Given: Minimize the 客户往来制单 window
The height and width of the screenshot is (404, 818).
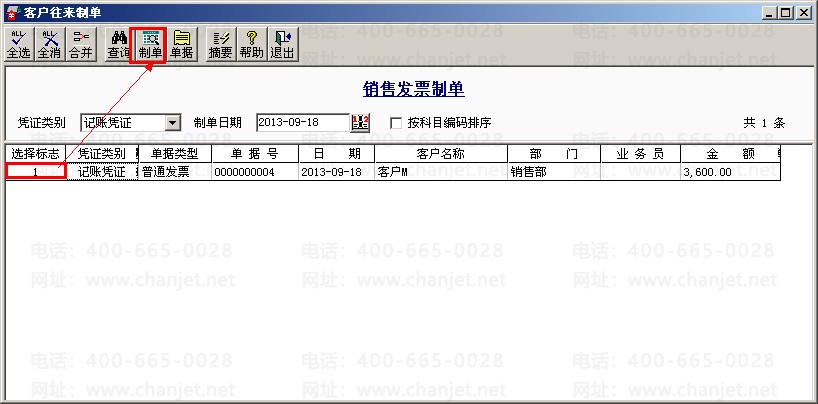Looking at the screenshot, I should click(x=768, y=13).
